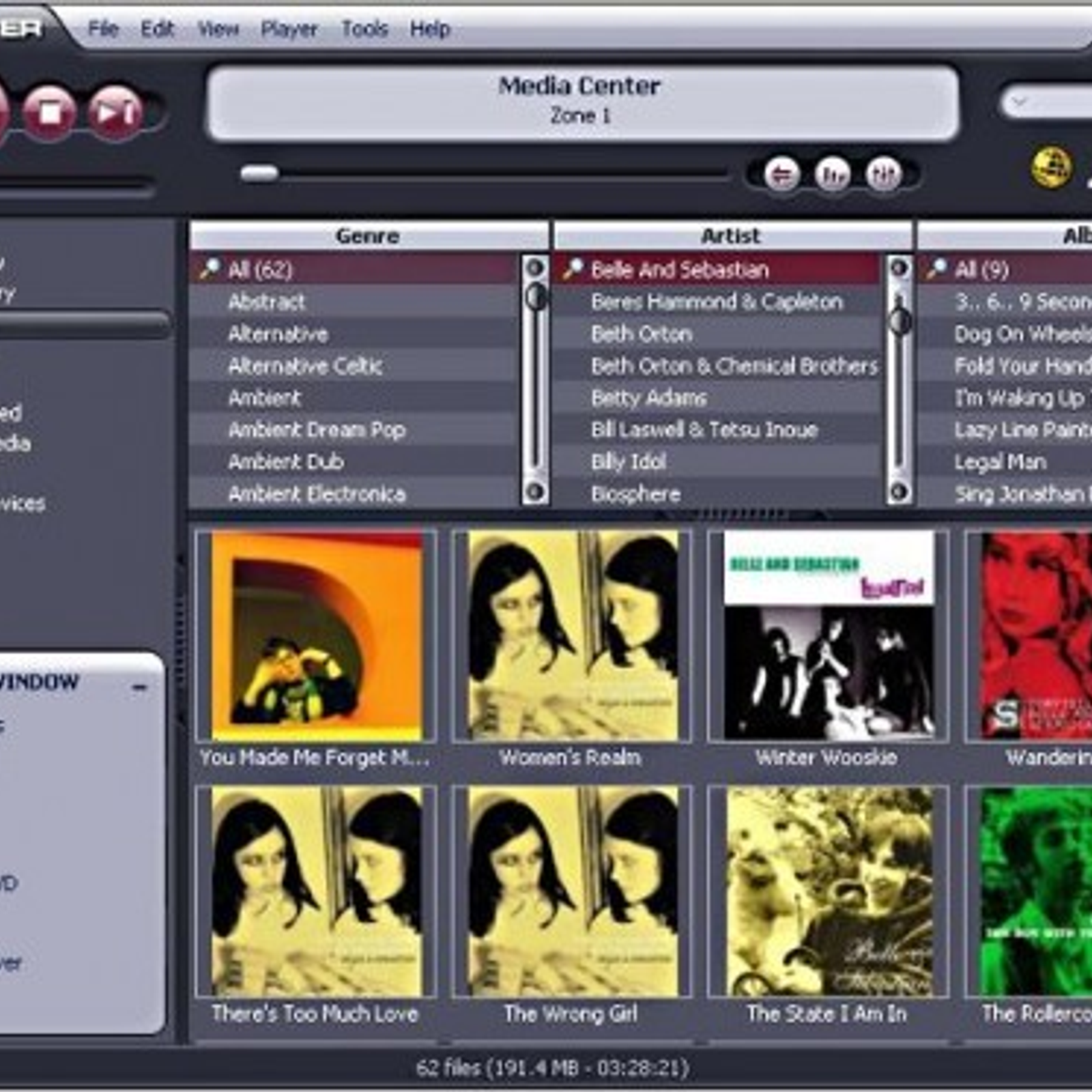Open the View menu
Screen dimensions: 1092x1092
pyautogui.click(x=218, y=29)
